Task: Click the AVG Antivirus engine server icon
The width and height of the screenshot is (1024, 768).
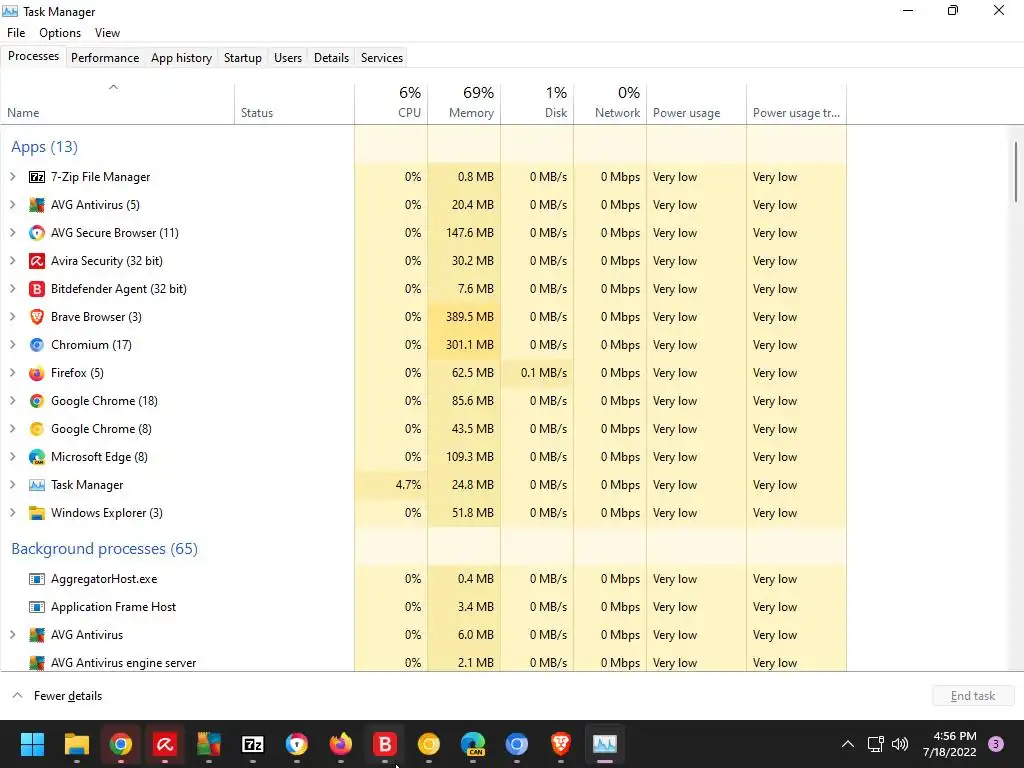Action: [x=37, y=663]
